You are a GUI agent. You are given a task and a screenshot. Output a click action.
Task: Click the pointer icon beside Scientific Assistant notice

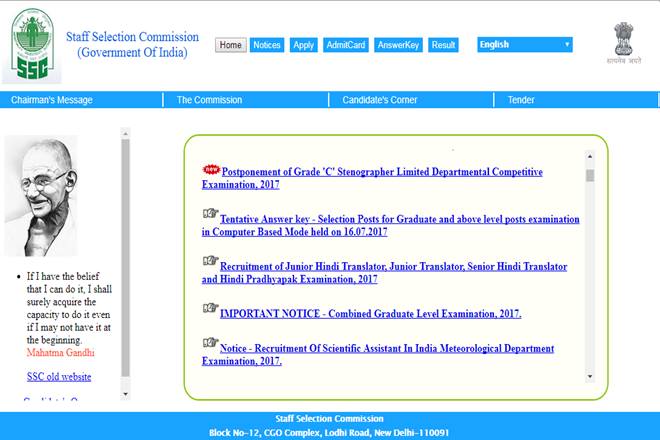(210, 343)
